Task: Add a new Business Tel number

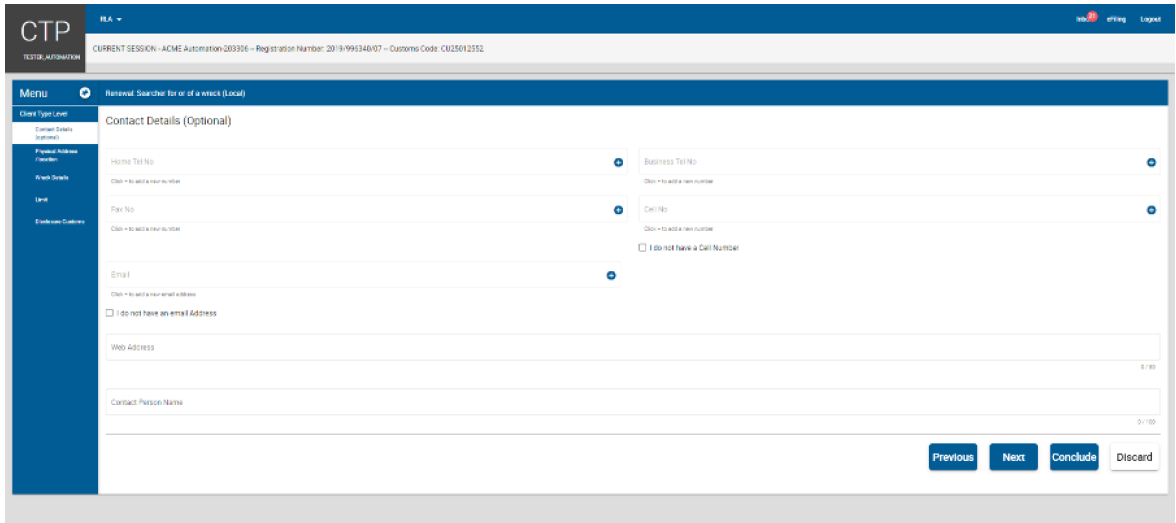Action: pos(1151,162)
